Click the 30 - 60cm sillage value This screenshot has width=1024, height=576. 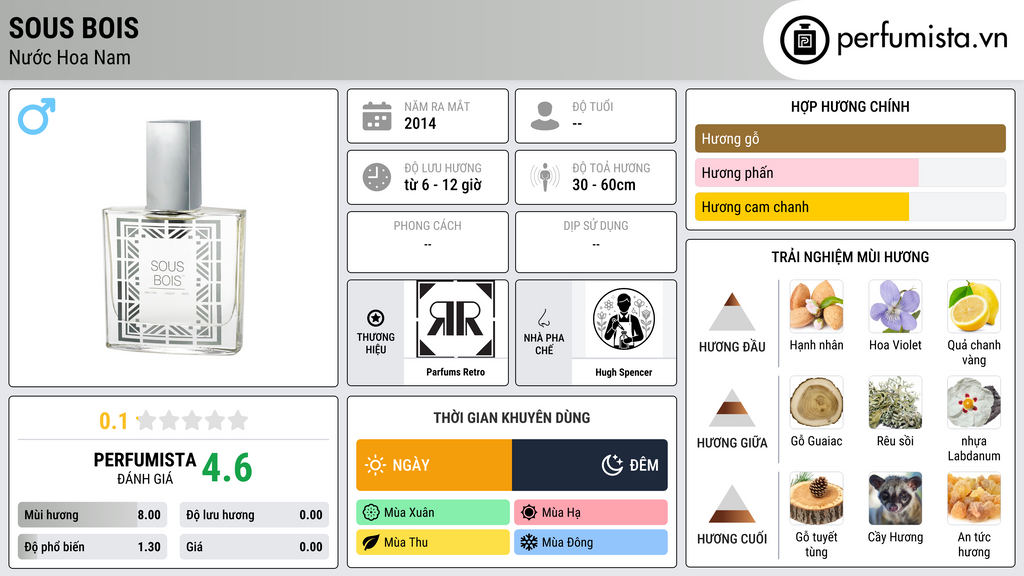[604, 185]
